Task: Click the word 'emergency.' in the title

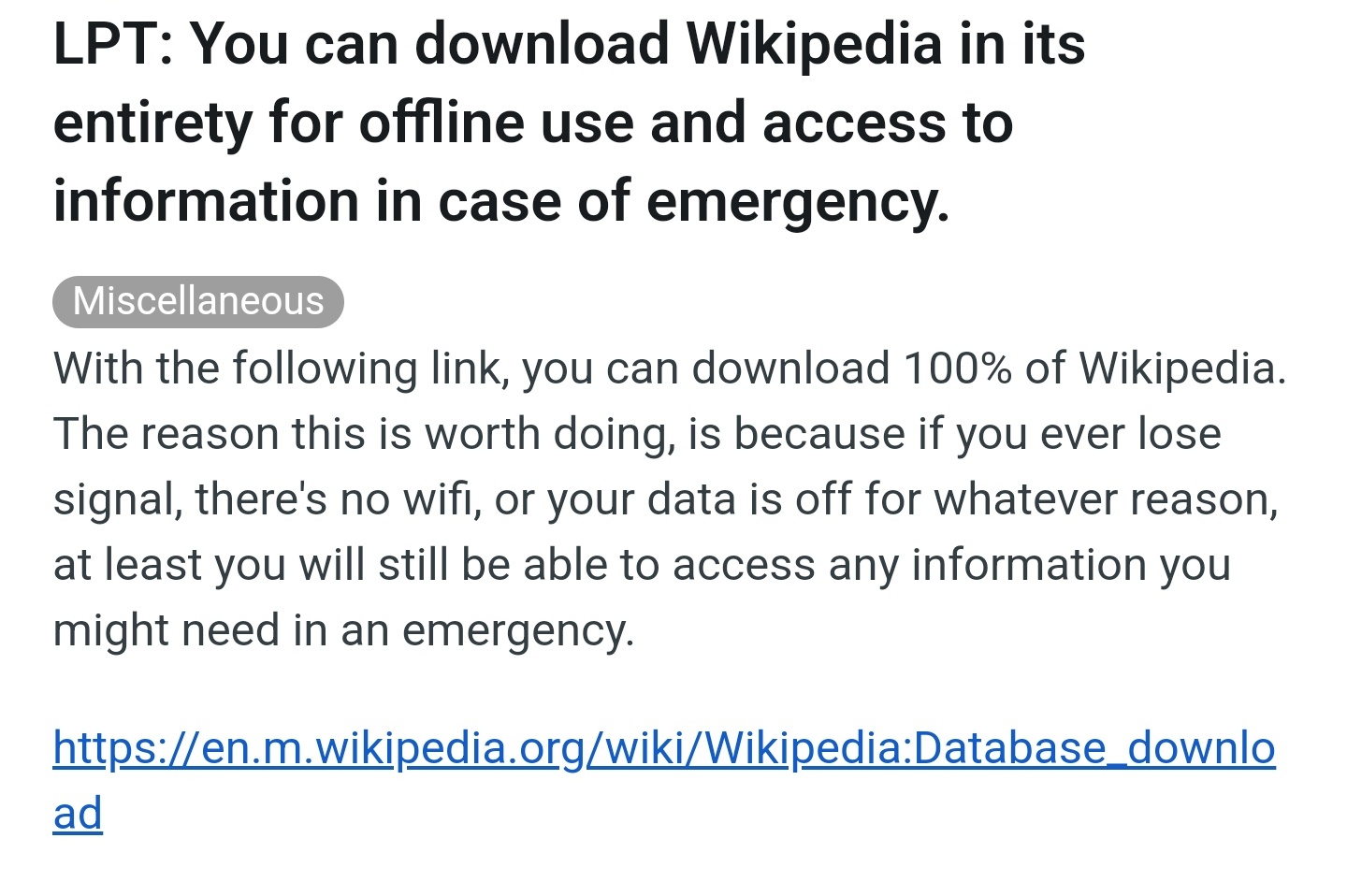Action: click(x=797, y=203)
